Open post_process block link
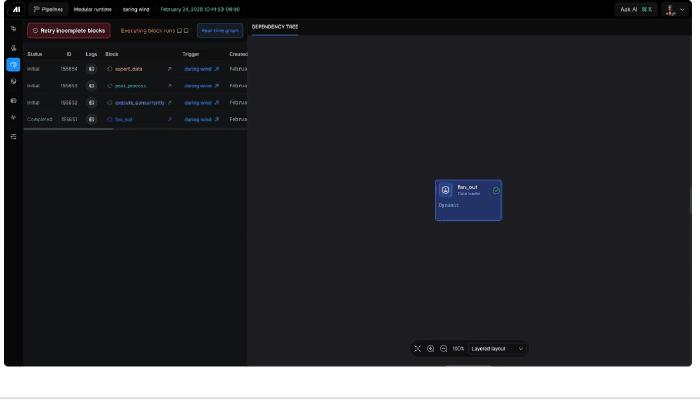700x399 pixels. (130, 86)
